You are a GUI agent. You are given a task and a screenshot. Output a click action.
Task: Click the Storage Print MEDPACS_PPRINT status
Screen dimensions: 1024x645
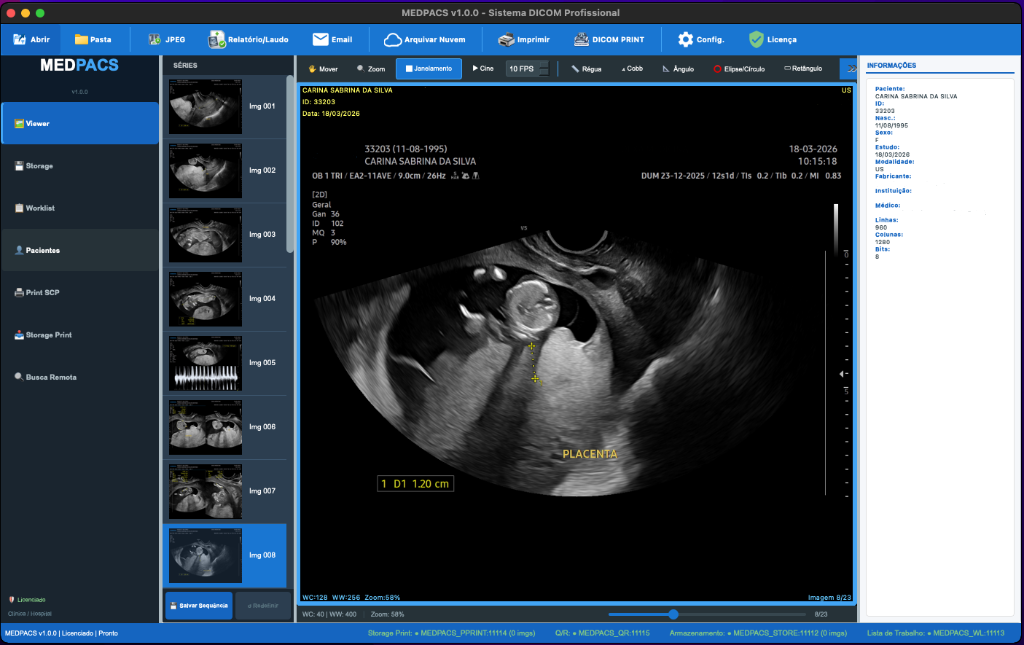[x=451, y=633]
